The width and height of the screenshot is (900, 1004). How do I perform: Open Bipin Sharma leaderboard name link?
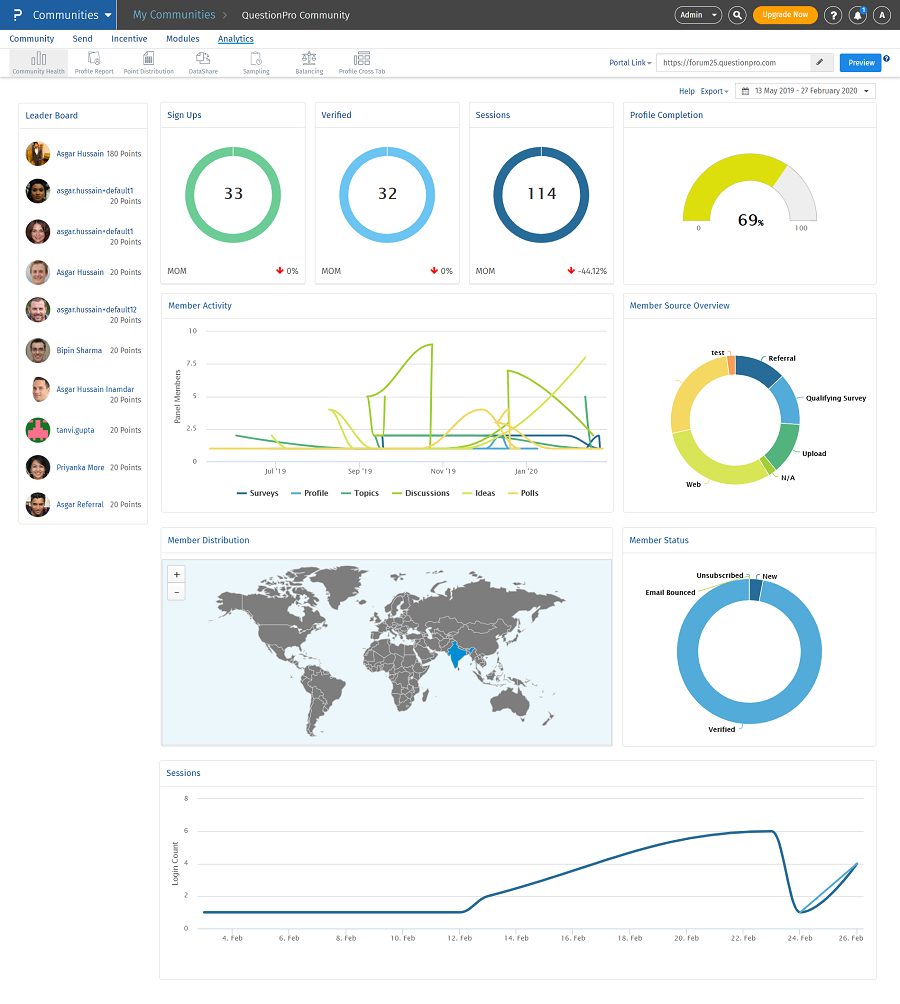coord(79,350)
